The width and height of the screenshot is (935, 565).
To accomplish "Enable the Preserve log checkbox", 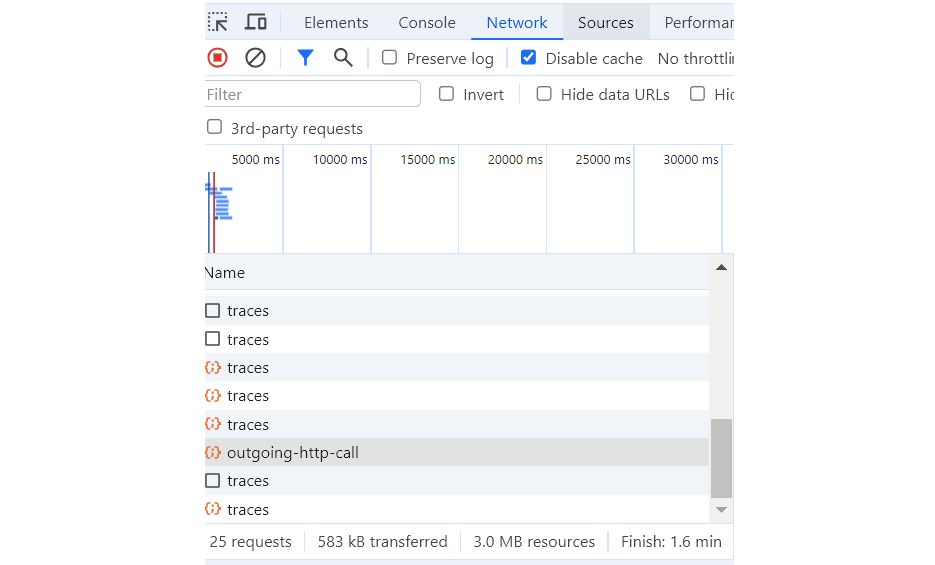I will (390, 58).
